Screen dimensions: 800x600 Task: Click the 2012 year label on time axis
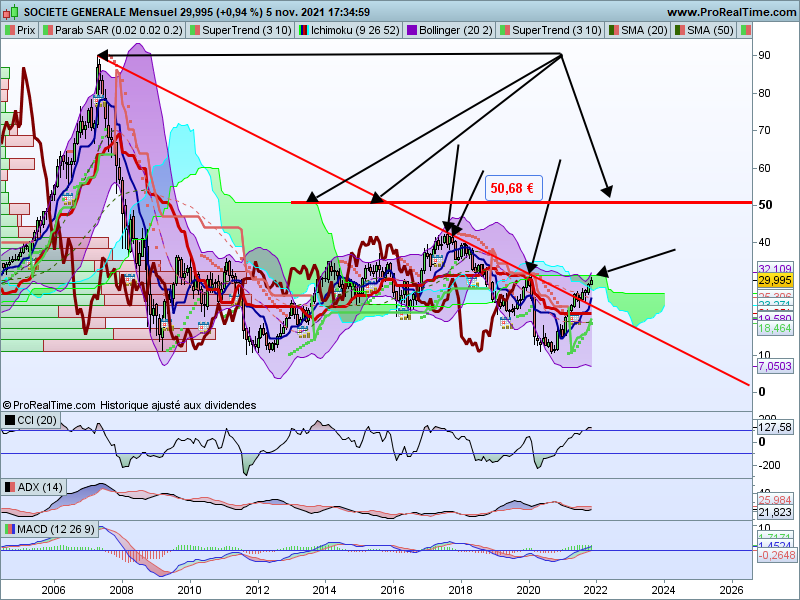pos(257,590)
